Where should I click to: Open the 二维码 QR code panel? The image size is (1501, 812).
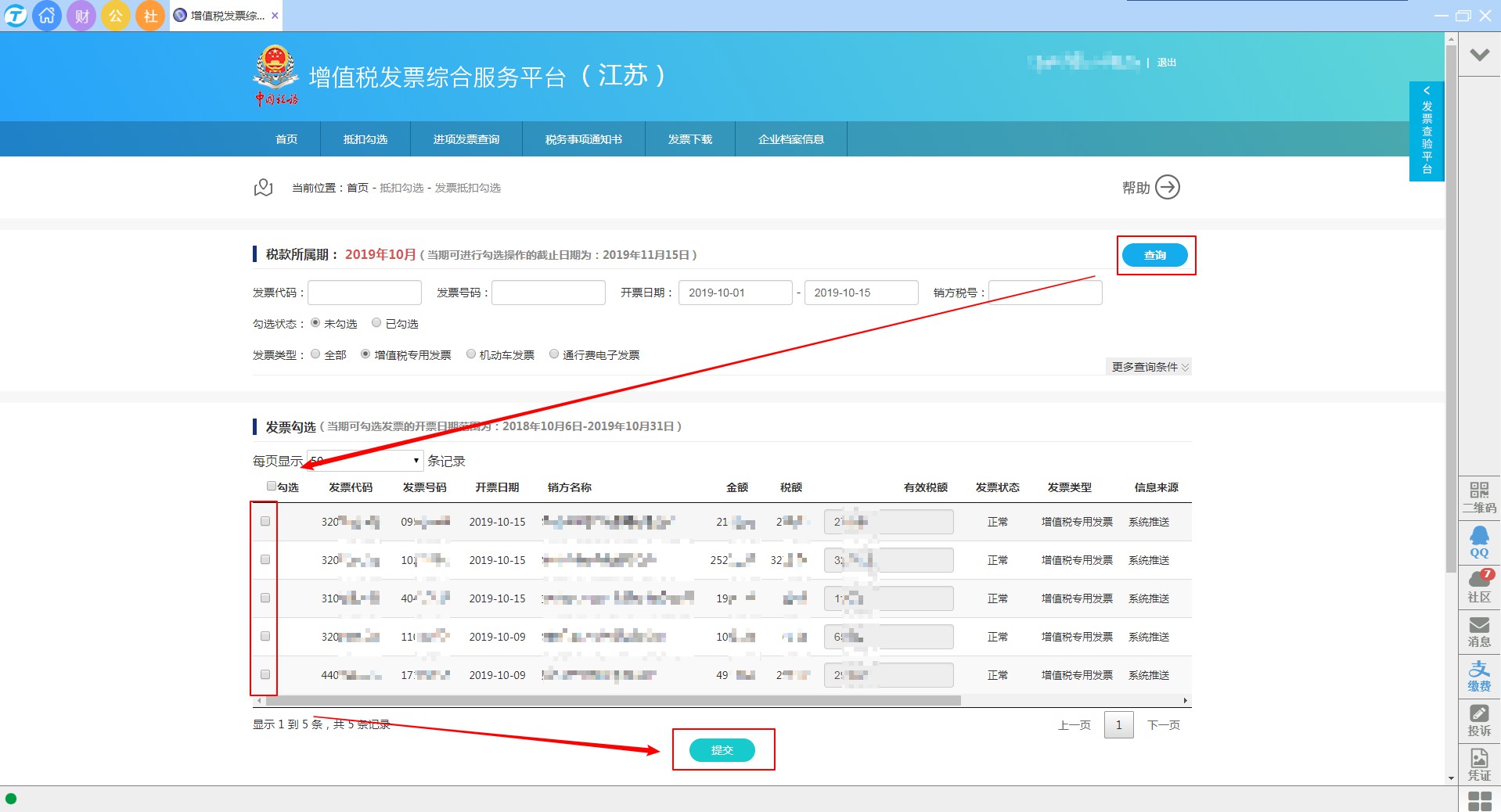[1478, 497]
